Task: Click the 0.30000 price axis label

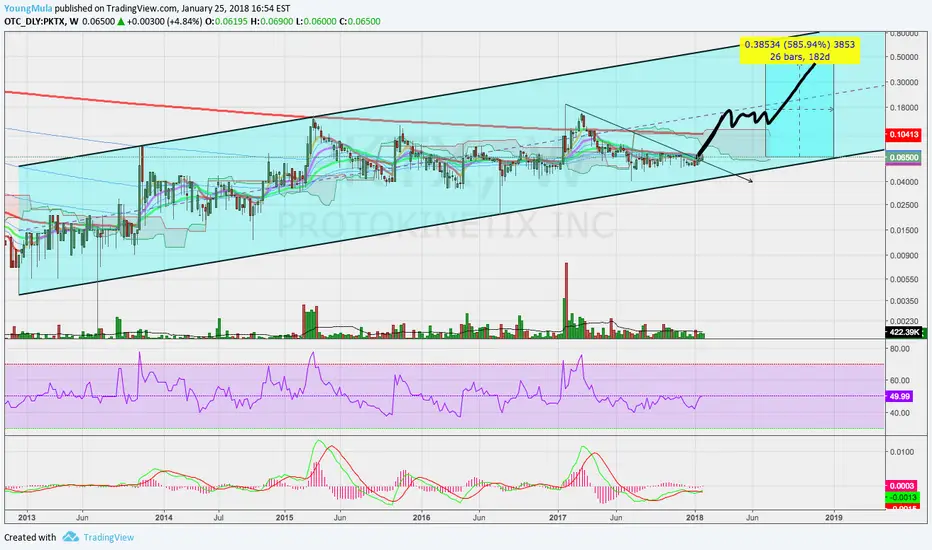Action: [x=903, y=82]
